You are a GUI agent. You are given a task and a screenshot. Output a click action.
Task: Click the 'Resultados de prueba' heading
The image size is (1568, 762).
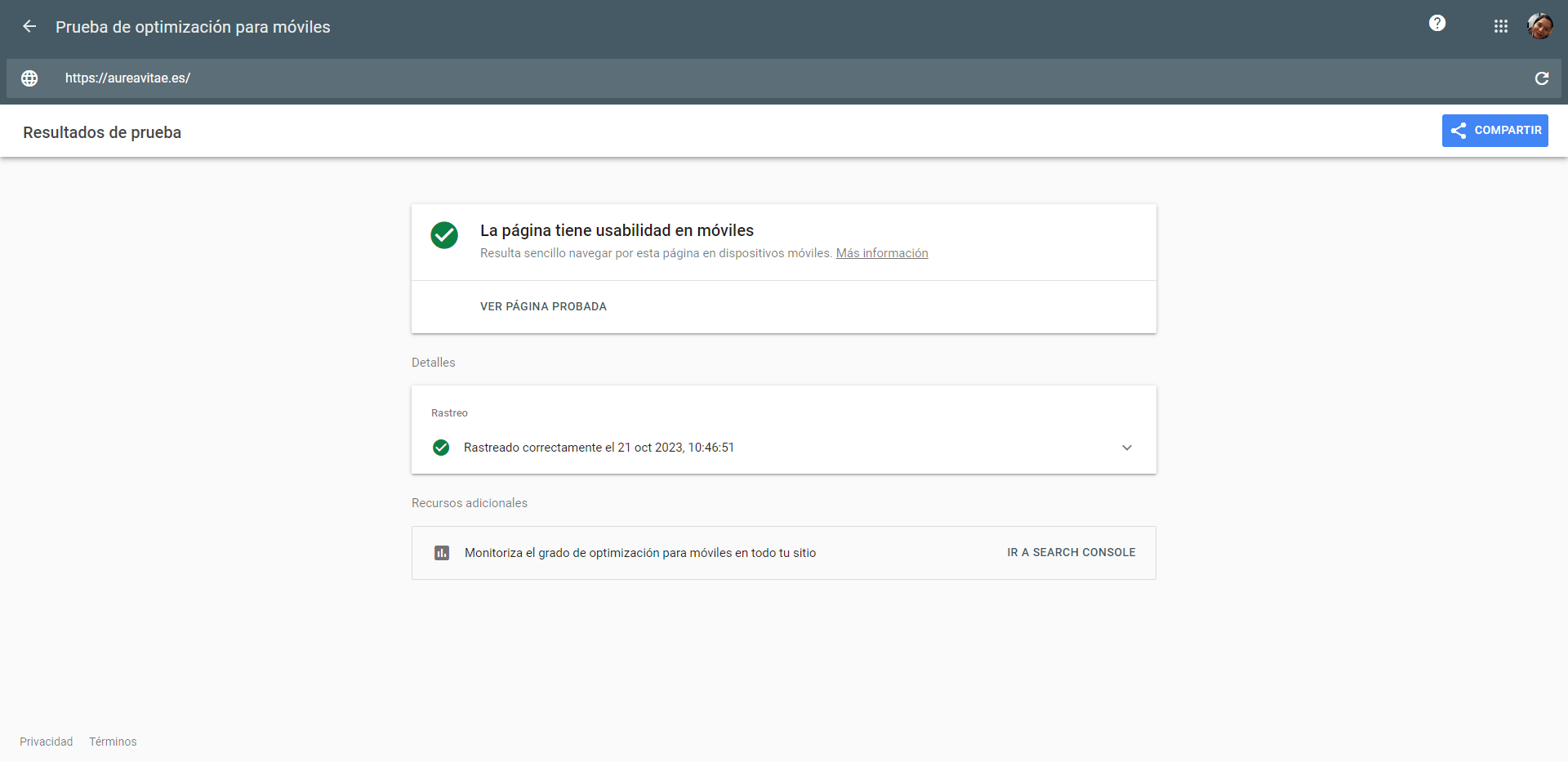pos(102,132)
